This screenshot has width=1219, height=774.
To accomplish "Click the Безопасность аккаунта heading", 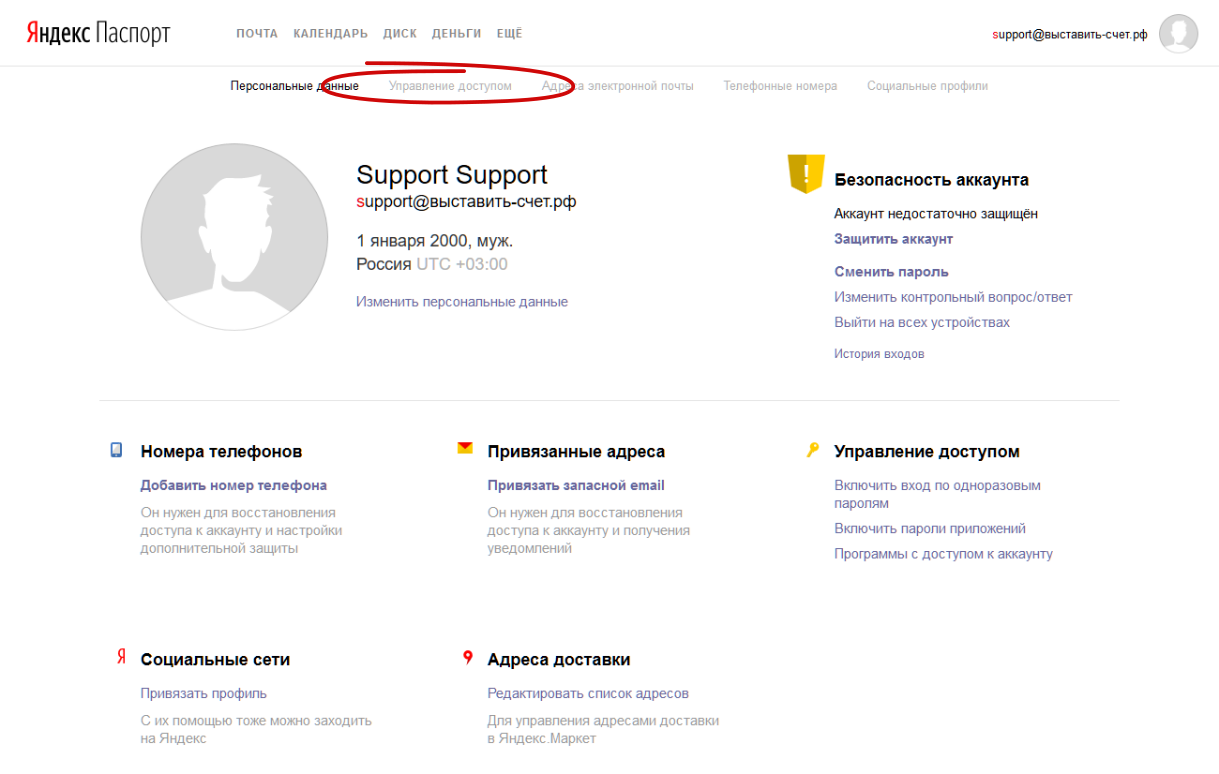I will (x=932, y=180).
